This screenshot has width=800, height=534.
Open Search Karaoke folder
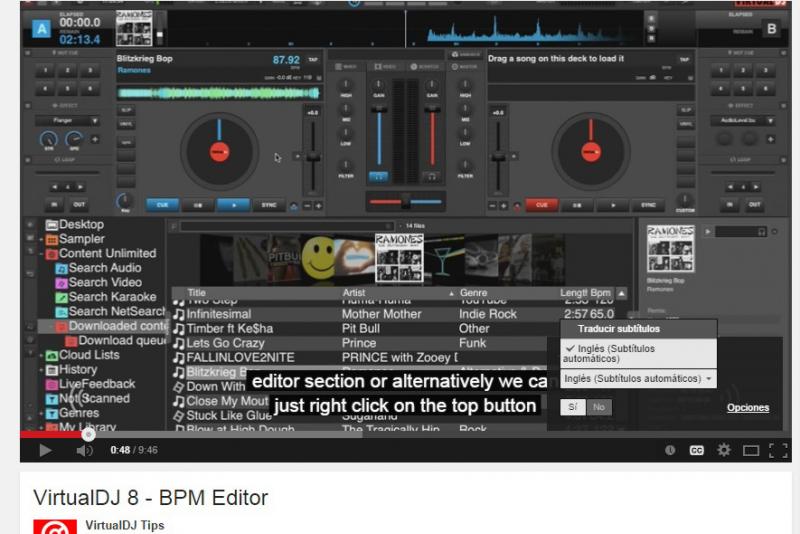(106, 297)
